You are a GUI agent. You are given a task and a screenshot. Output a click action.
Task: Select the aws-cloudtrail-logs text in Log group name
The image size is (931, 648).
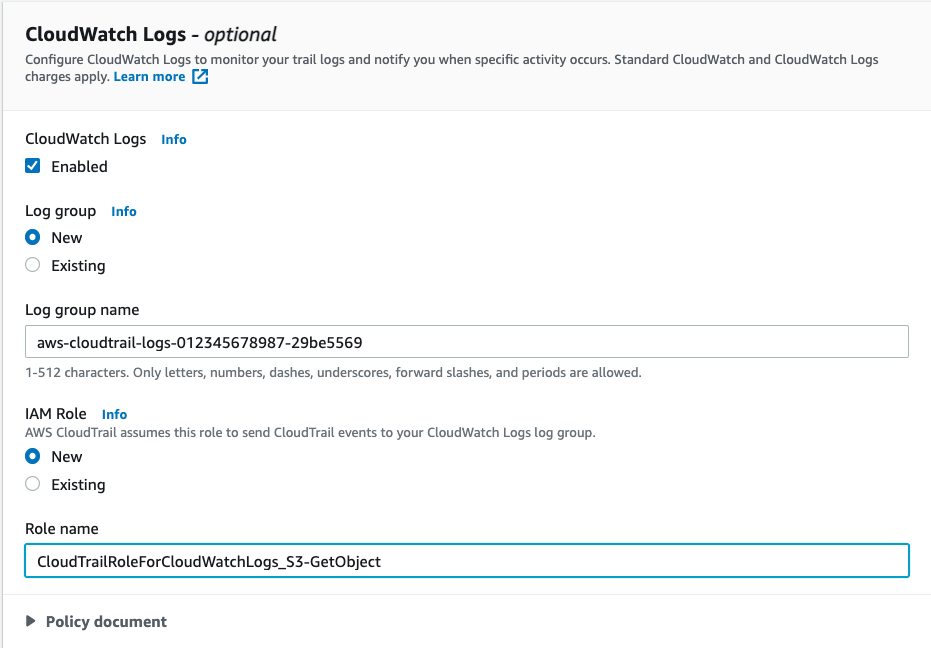click(110, 341)
